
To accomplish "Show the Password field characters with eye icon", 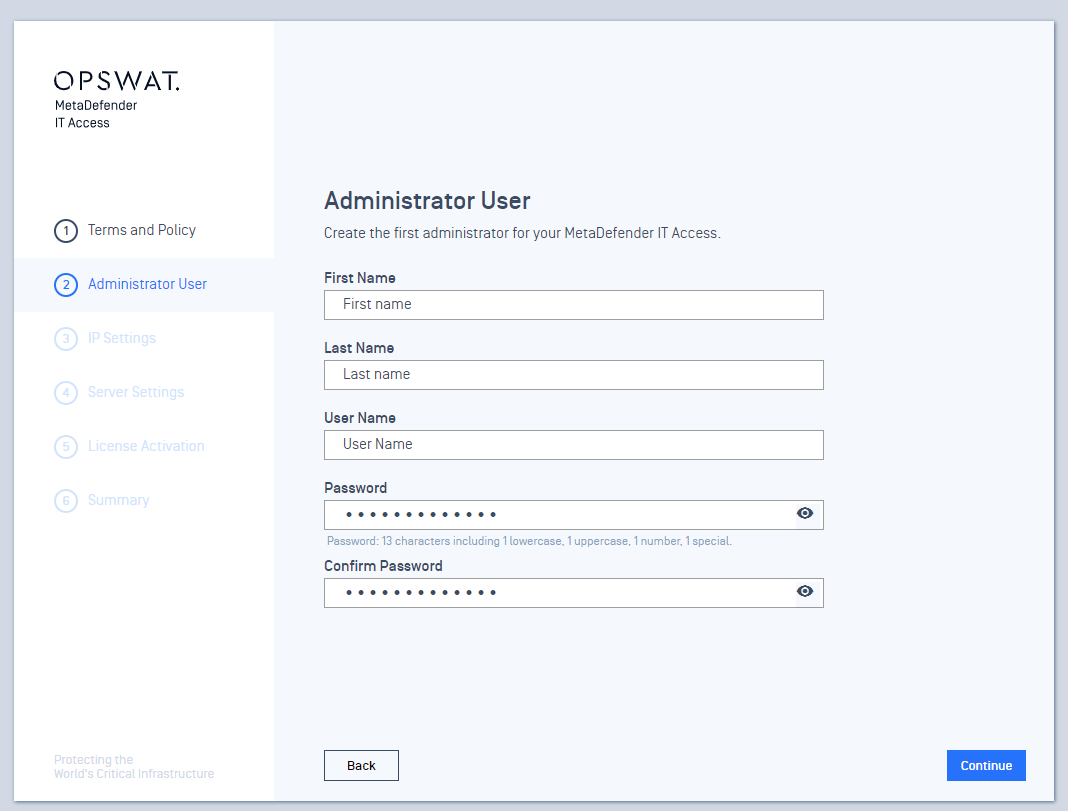I will (x=804, y=513).
